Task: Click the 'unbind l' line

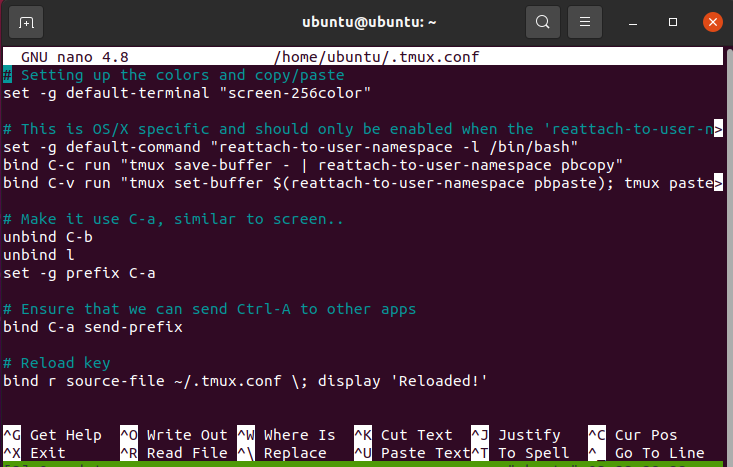Action: pos(39,255)
